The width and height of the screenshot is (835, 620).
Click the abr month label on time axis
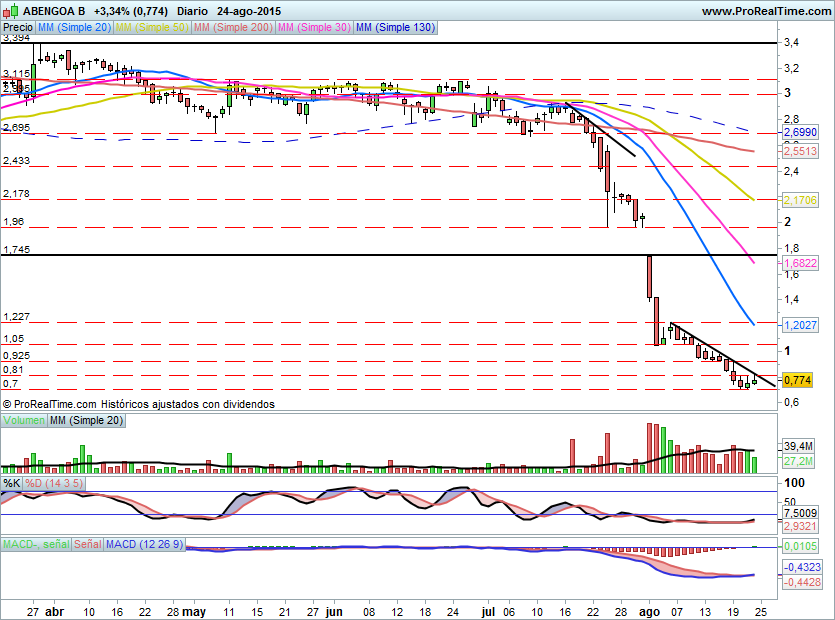55,611
